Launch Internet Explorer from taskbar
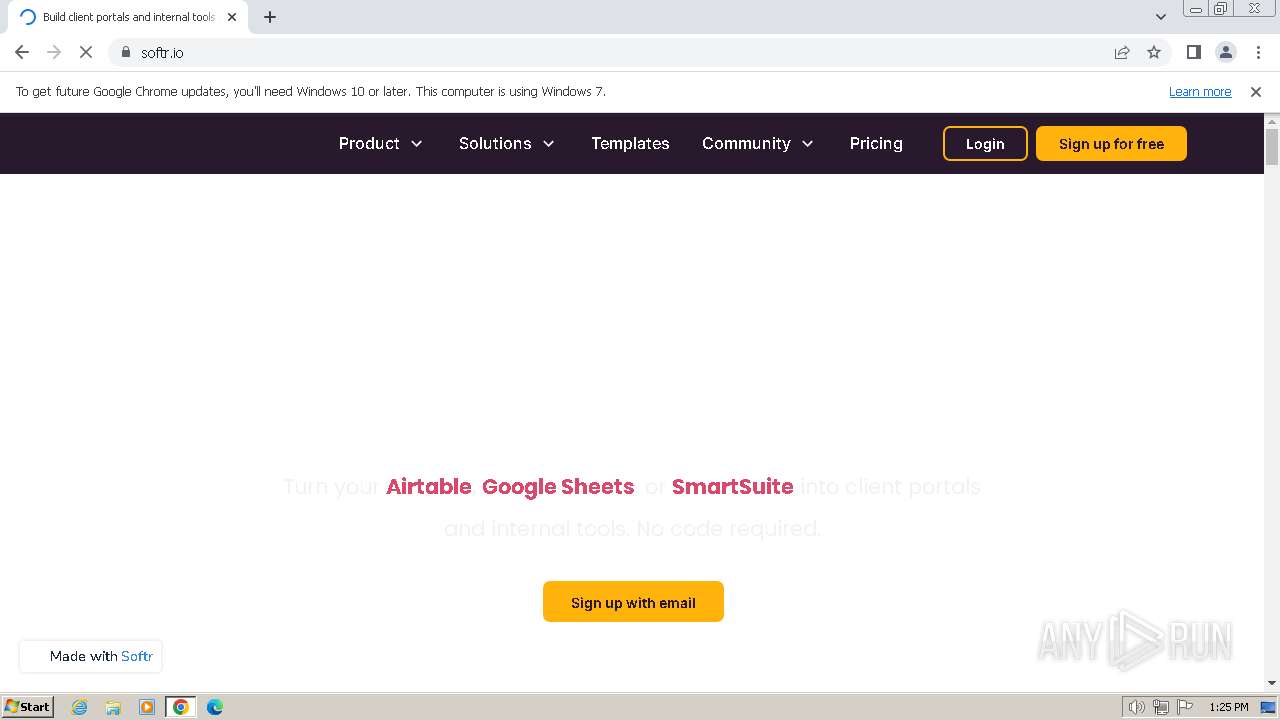1280x720 pixels. [x=79, y=707]
